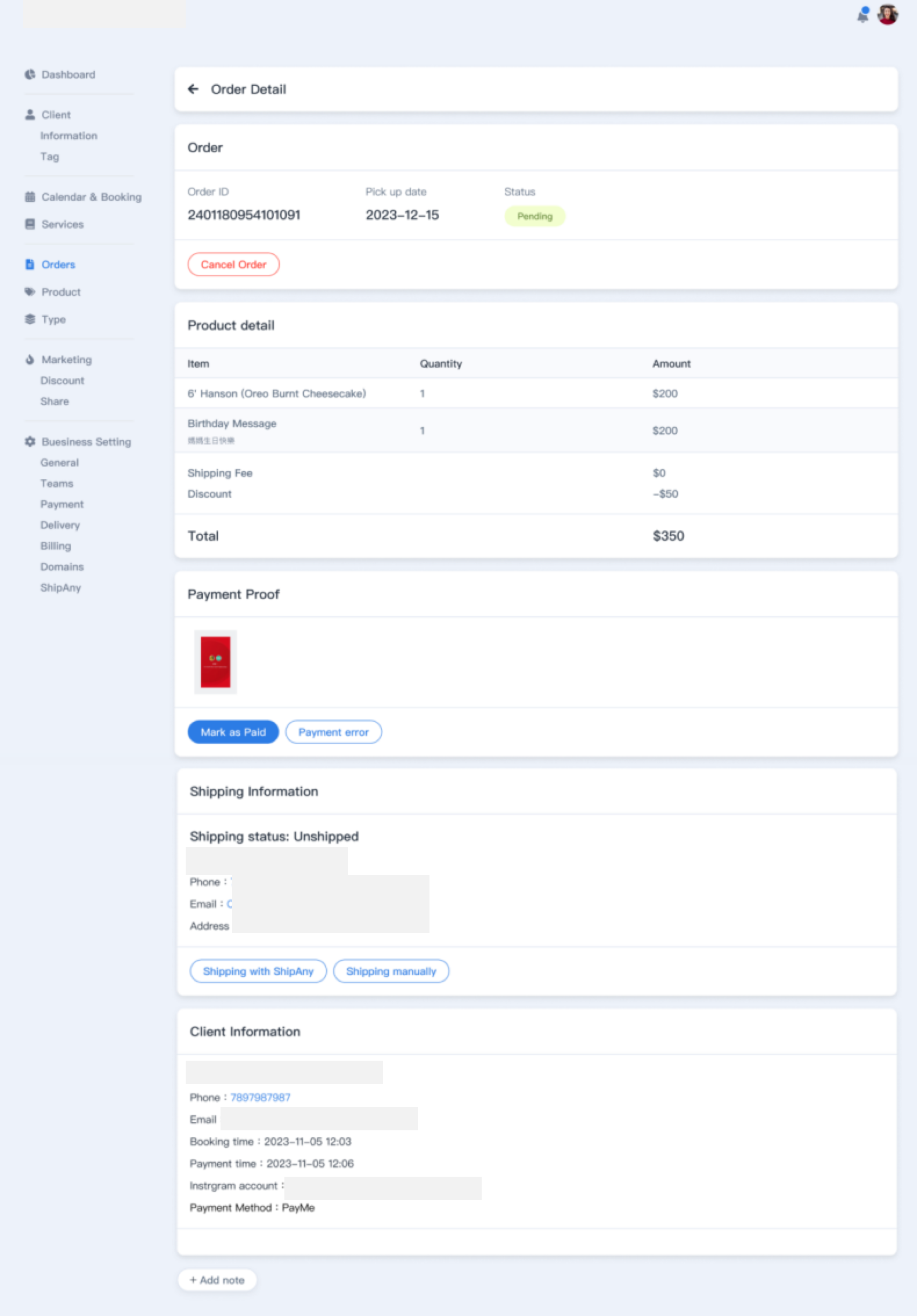Report a Payment error
917x1316 pixels.
(x=333, y=732)
